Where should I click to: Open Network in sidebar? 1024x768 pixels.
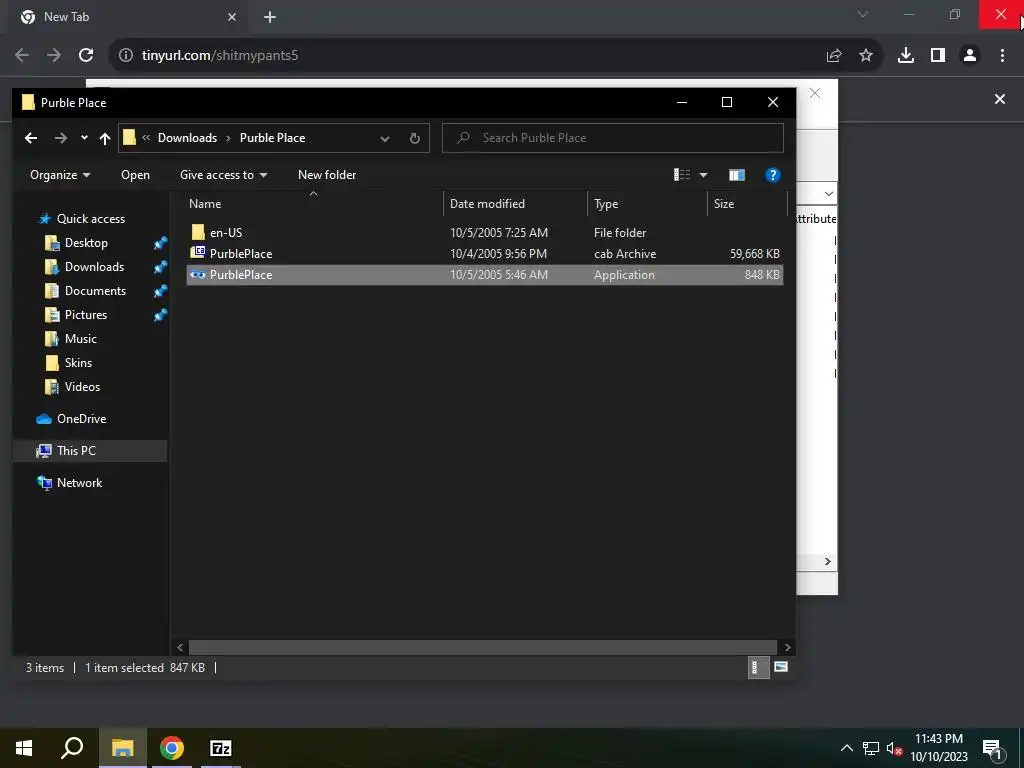(x=79, y=483)
